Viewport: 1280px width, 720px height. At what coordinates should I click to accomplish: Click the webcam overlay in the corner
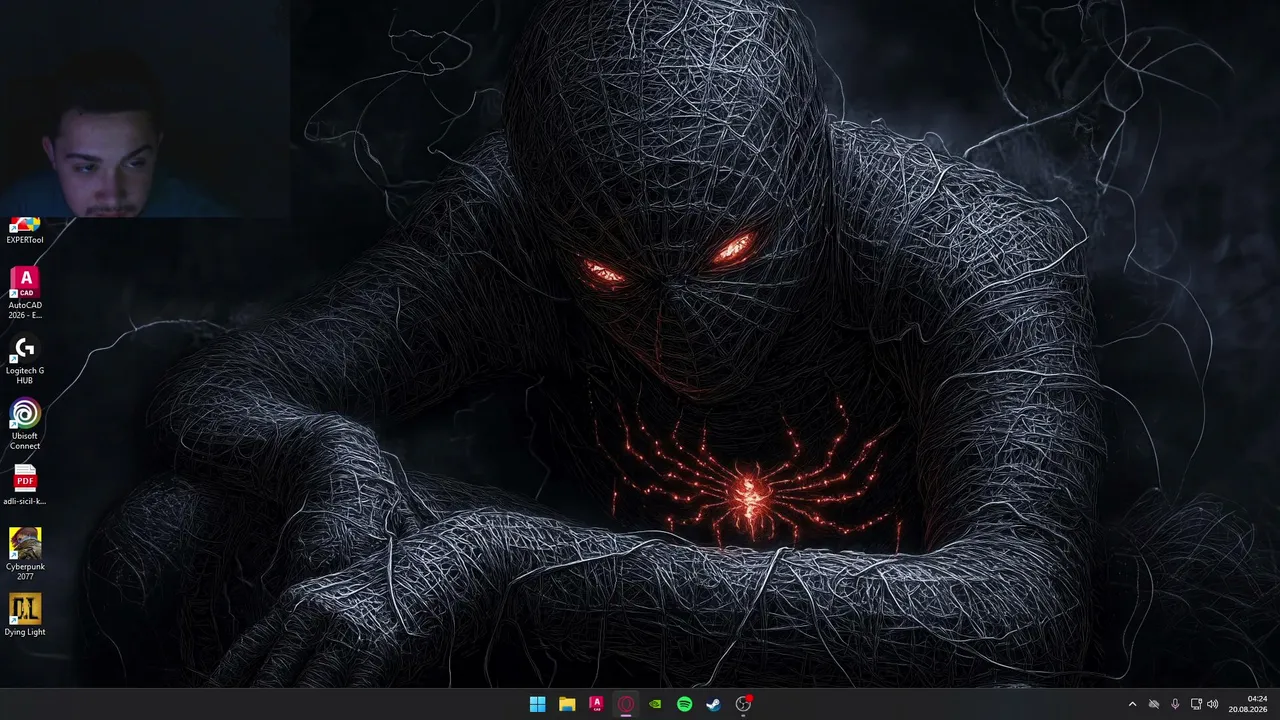[x=145, y=109]
